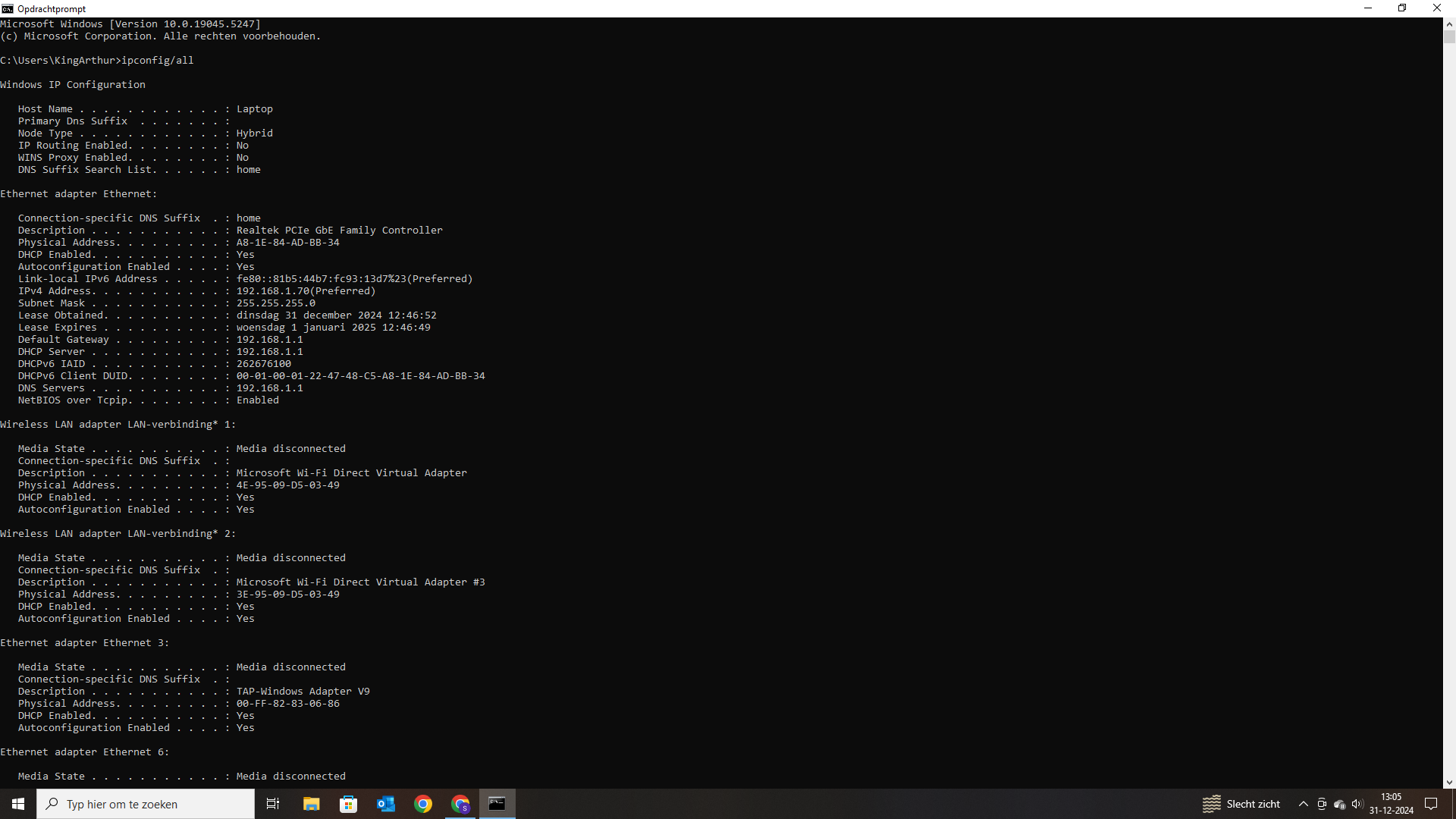The height and width of the screenshot is (819, 1456).
Task: Click DHCPv6 IAID value '262676100'
Action: point(264,363)
